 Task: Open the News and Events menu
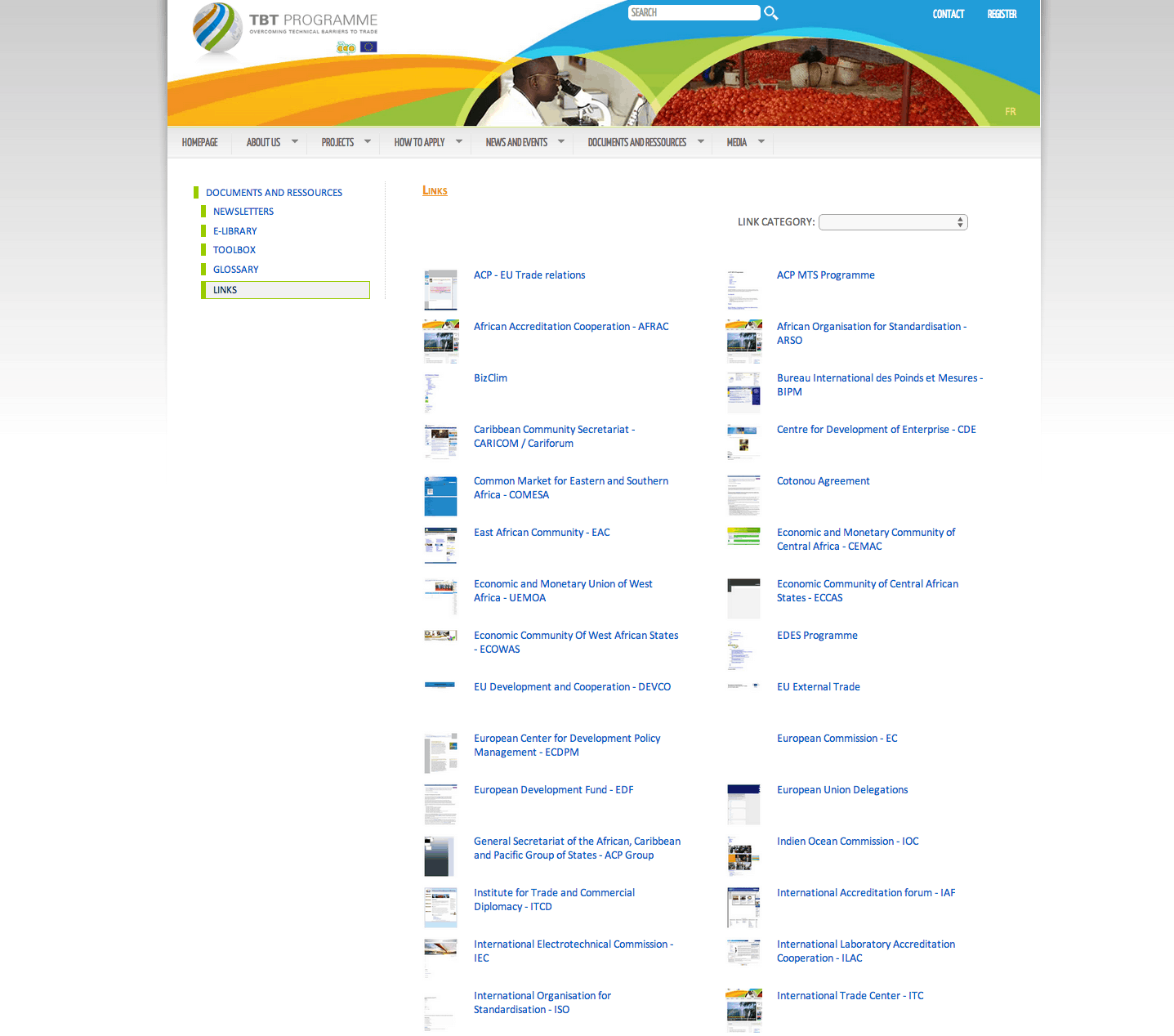click(x=516, y=142)
